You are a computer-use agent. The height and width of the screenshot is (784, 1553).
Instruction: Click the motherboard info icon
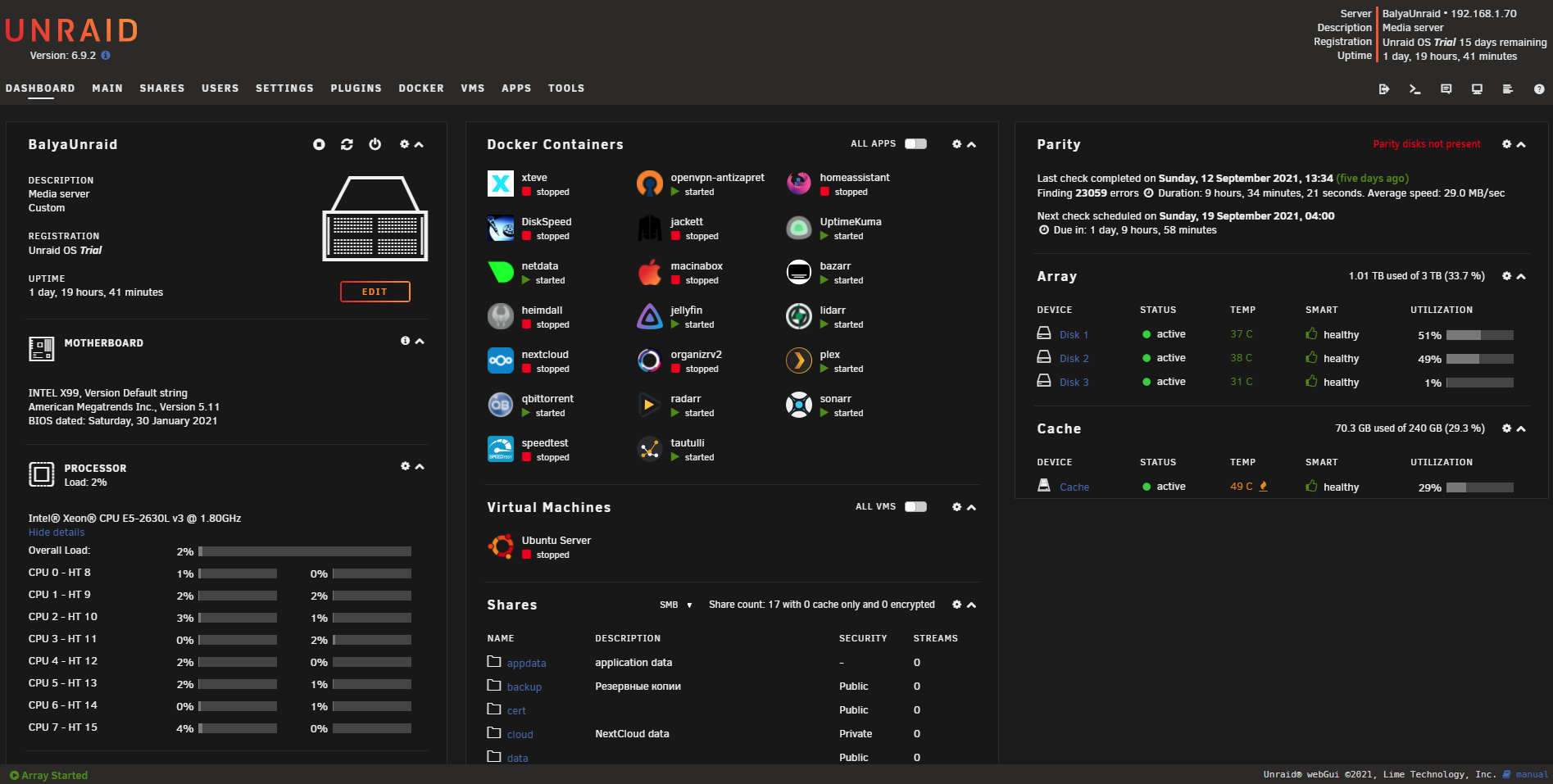pos(405,341)
